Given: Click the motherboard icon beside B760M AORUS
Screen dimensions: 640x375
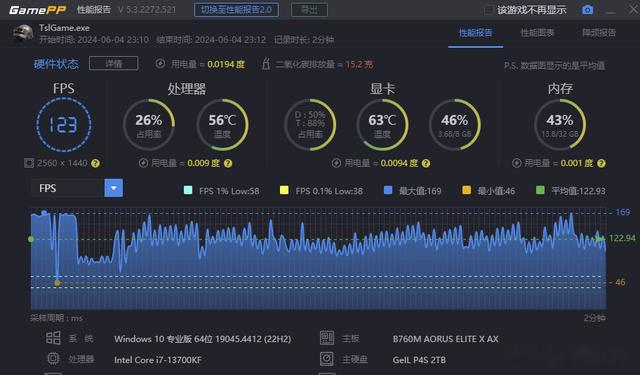Looking at the screenshot, I should (x=327, y=338).
